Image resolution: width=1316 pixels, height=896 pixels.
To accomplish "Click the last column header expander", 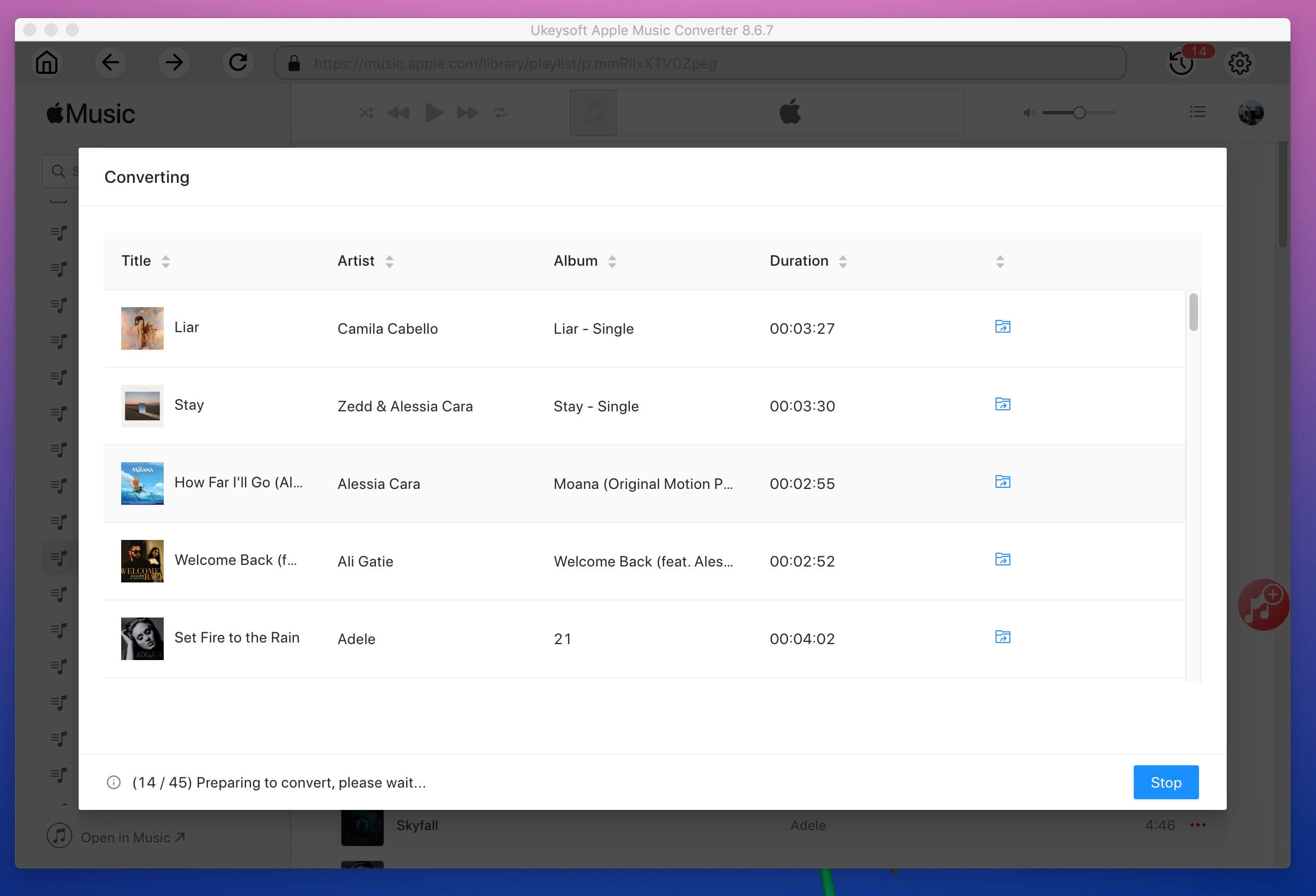I will pos(1000,261).
